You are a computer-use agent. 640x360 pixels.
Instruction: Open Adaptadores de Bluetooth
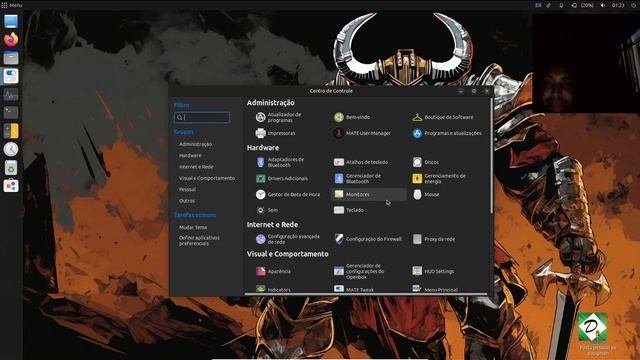click(280, 162)
